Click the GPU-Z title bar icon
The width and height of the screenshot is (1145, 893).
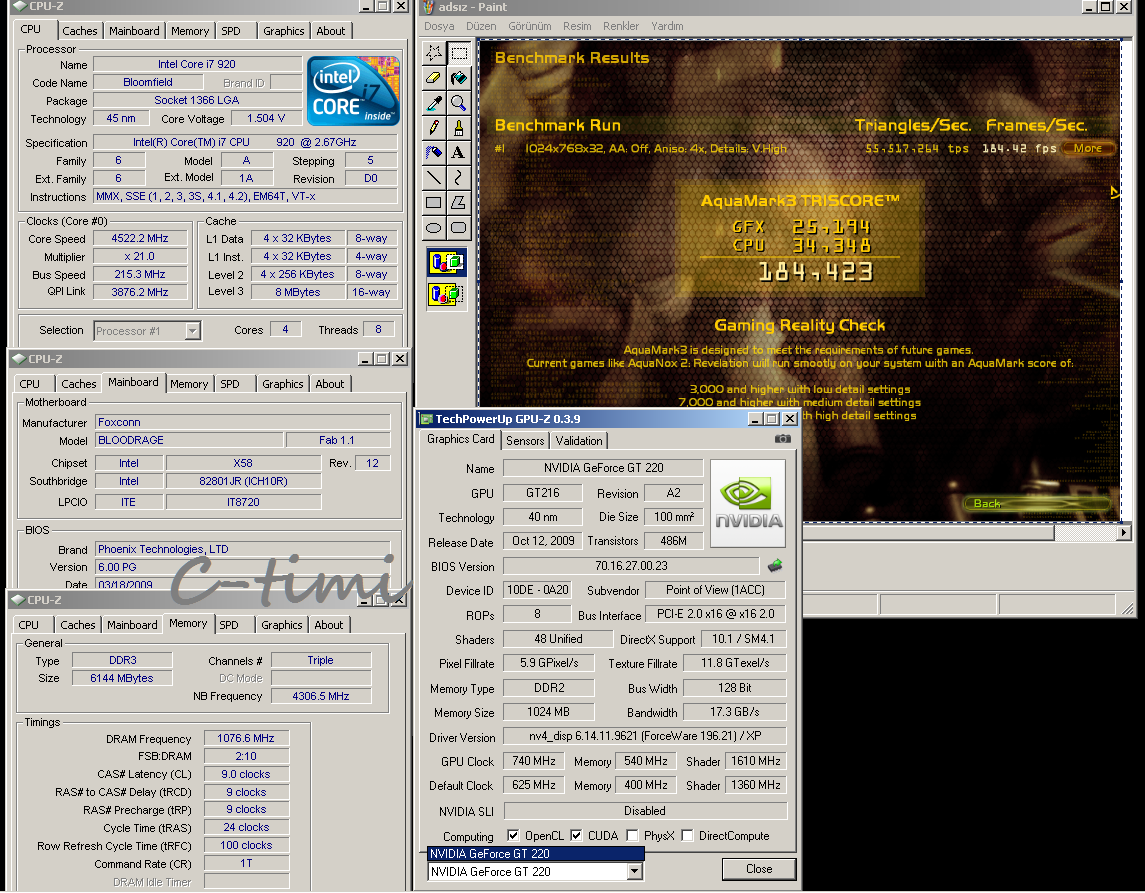pos(426,418)
